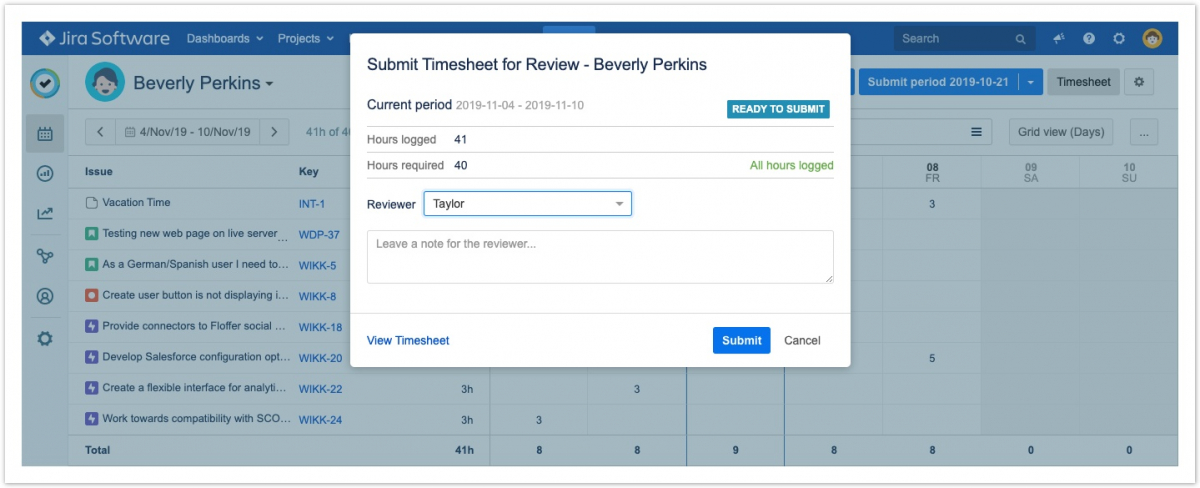Click the trend line graph sidebar icon

[x=45, y=213]
